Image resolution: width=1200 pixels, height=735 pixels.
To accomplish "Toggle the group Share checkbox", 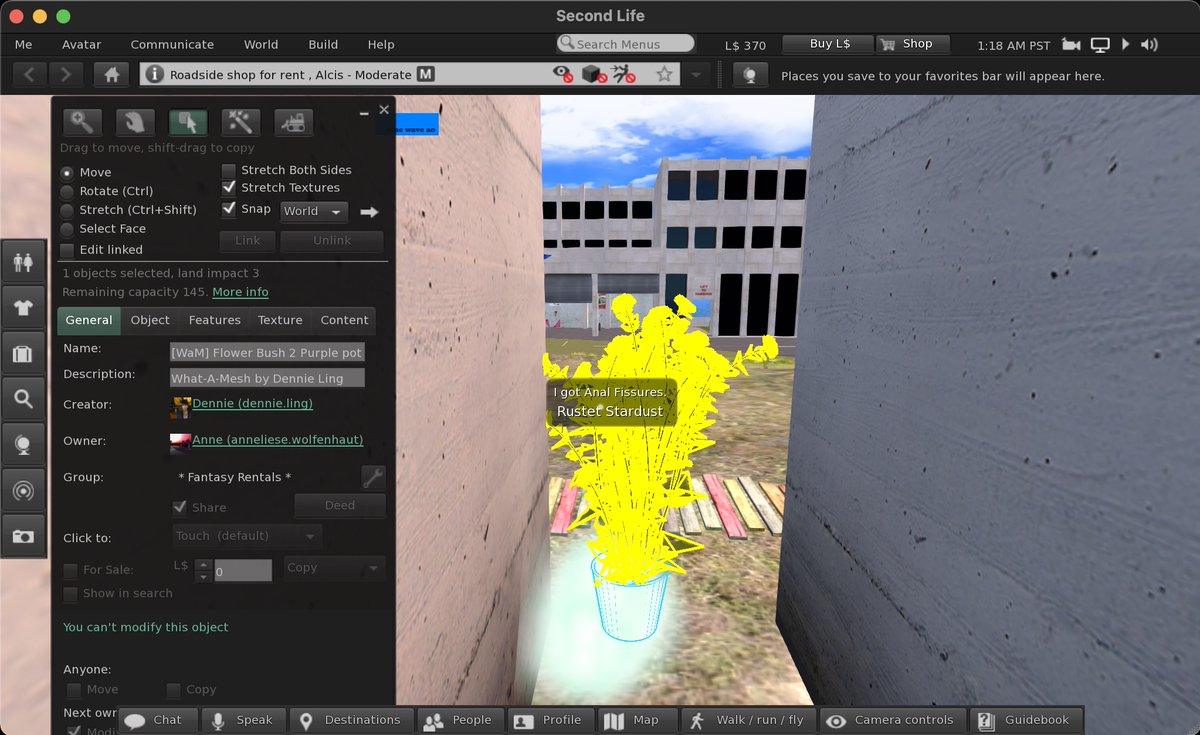I will coord(180,507).
